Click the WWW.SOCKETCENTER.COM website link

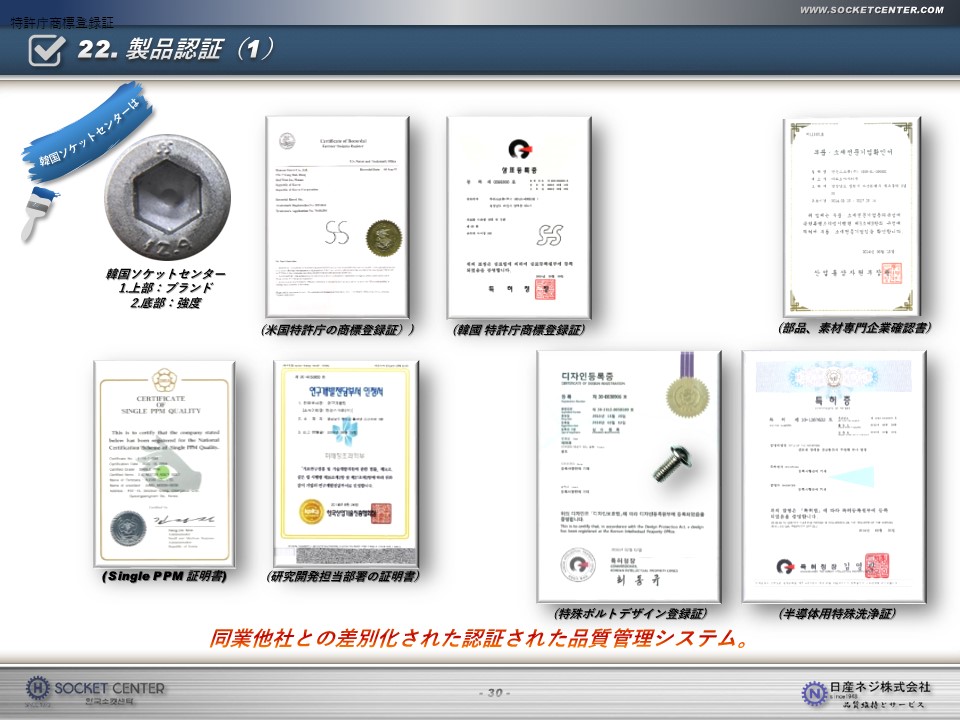(x=872, y=10)
